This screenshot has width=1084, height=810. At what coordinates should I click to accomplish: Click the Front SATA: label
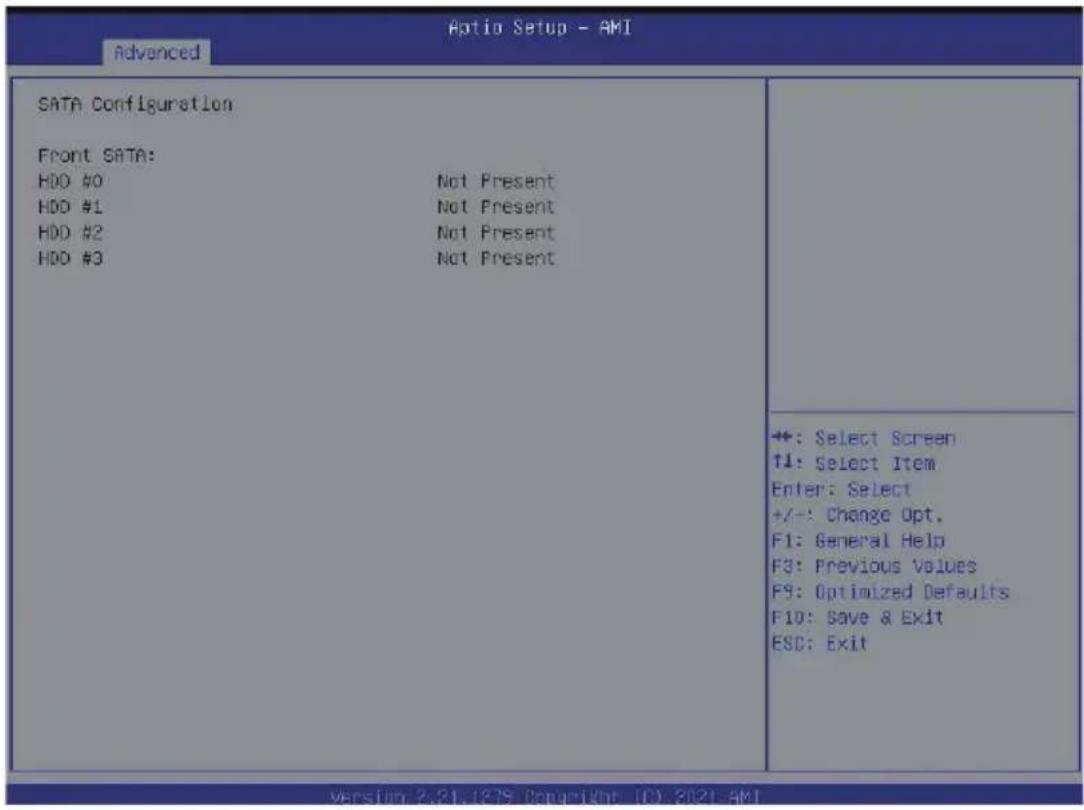[x=97, y=156]
